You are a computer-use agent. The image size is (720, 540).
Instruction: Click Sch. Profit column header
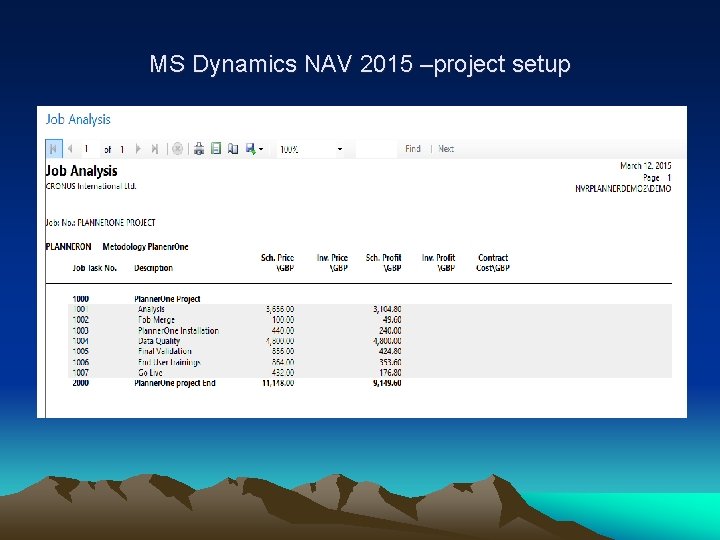tap(383, 263)
